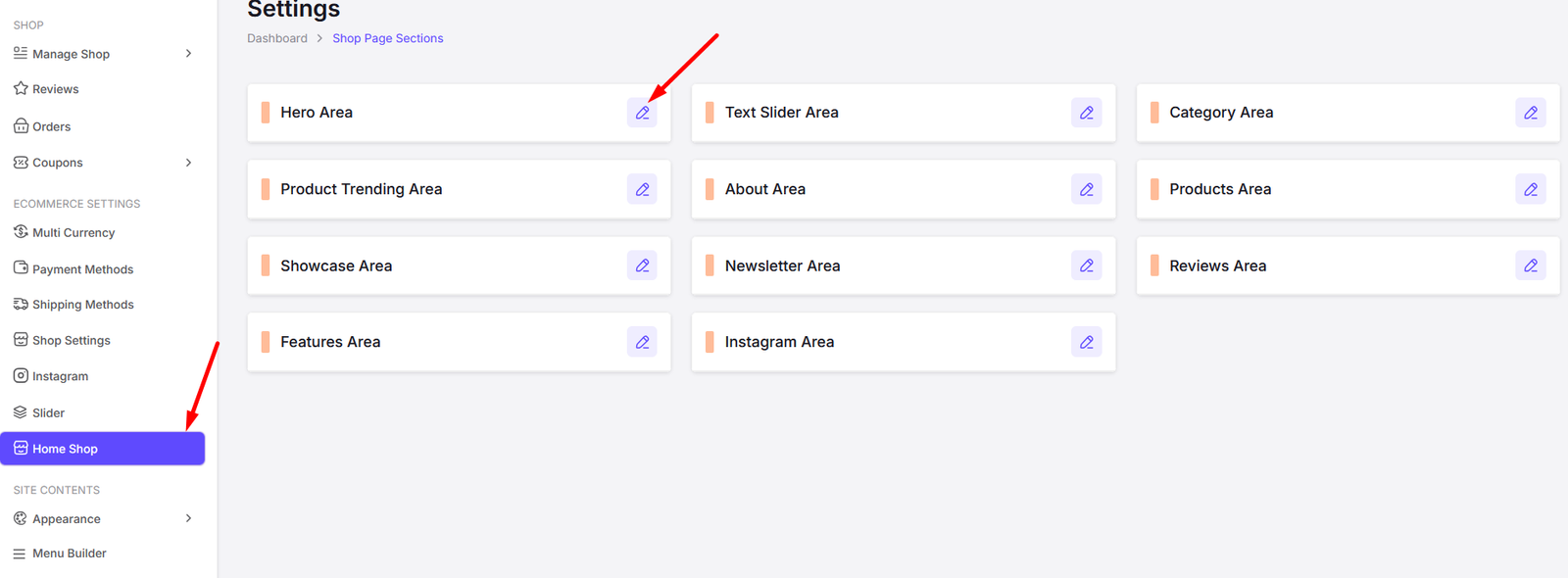Viewport: 1568px width, 578px height.
Task: Edit the About Area section
Action: (1086, 189)
